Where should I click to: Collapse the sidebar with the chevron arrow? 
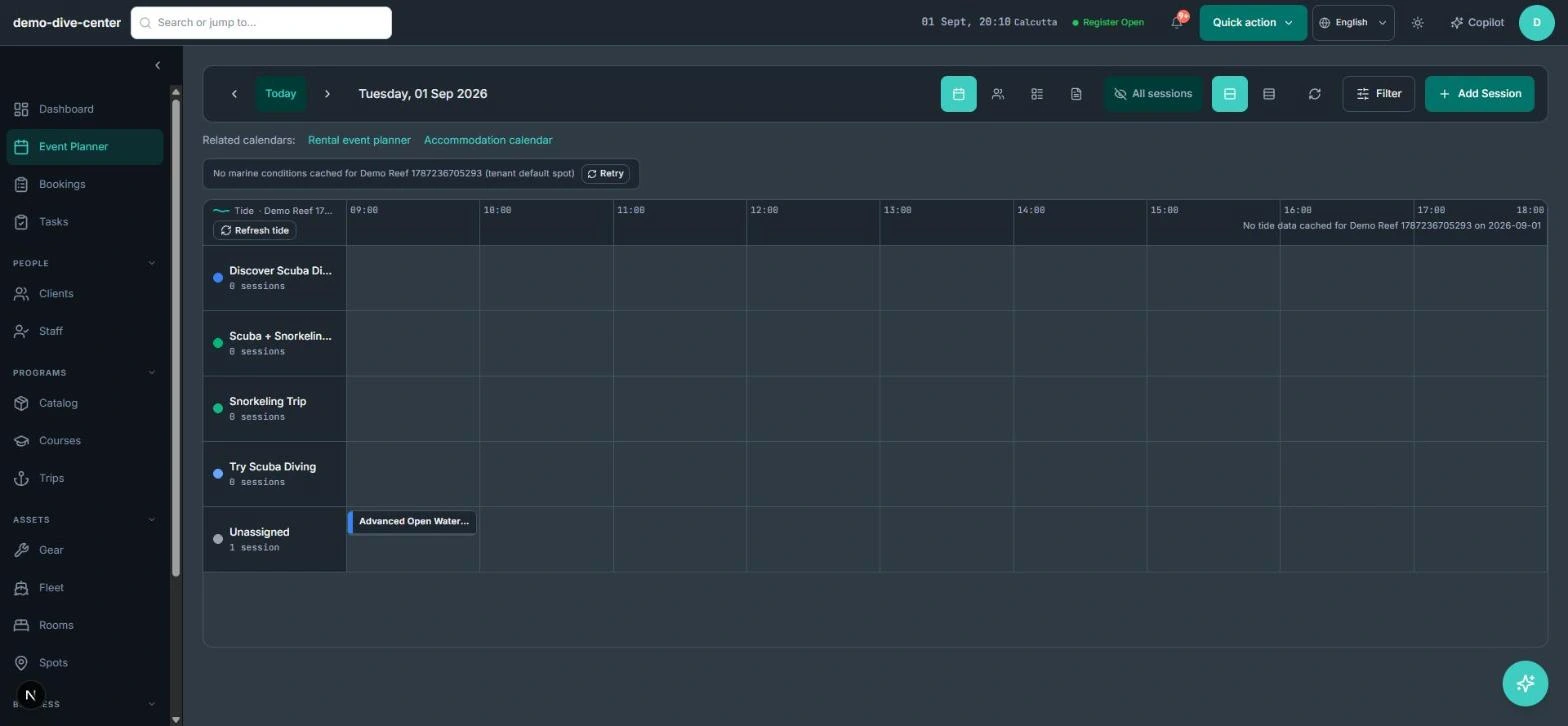(x=157, y=65)
